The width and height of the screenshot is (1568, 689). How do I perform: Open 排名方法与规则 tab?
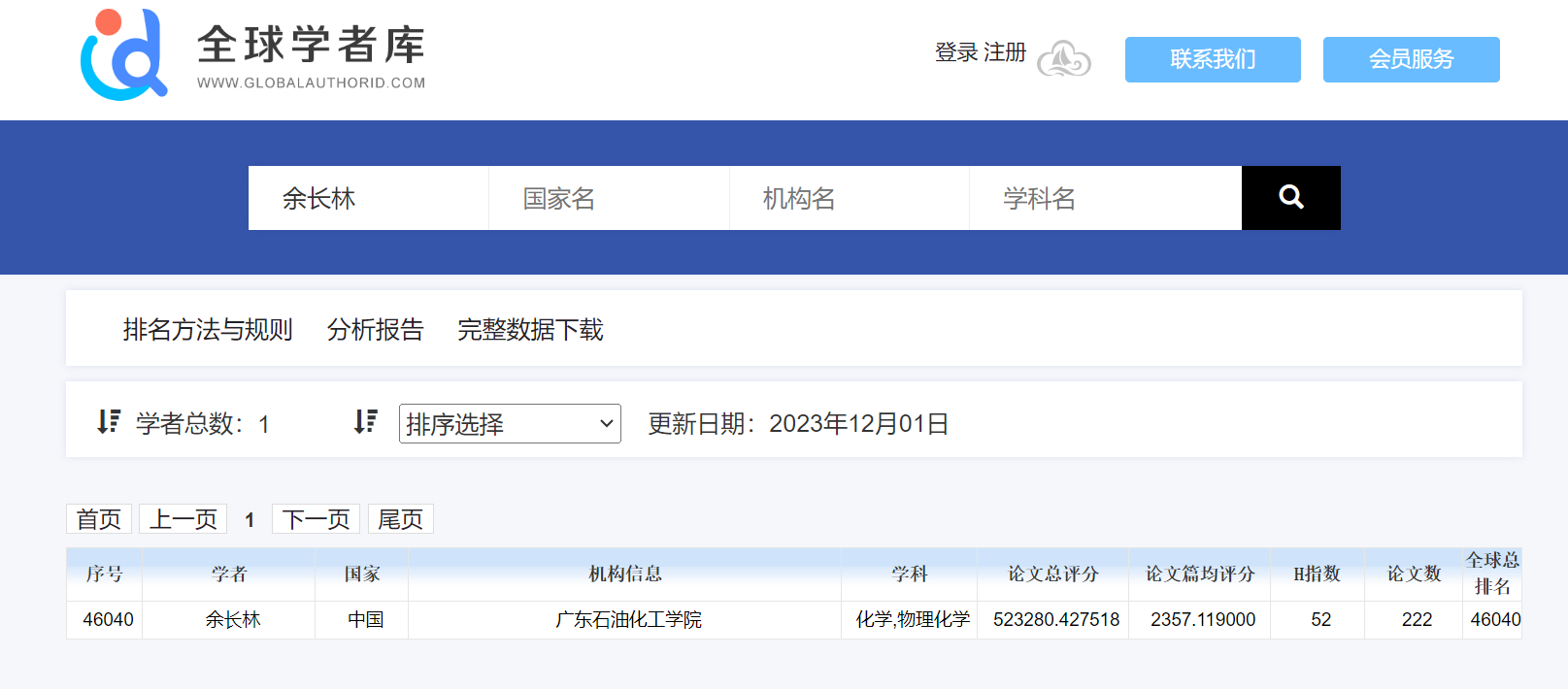click(x=208, y=330)
